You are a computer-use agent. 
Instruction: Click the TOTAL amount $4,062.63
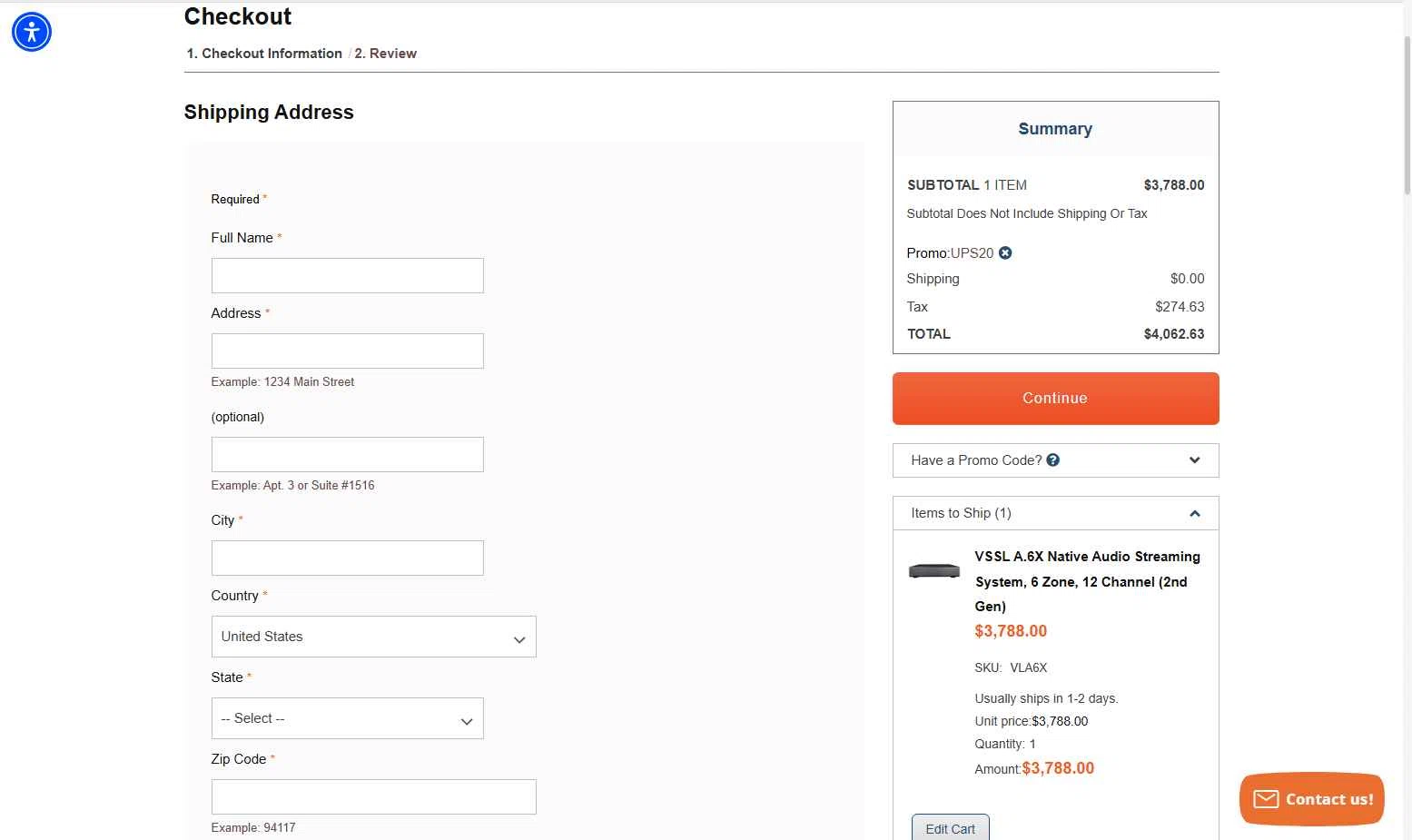pyautogui.click(x=1174, y=334)
